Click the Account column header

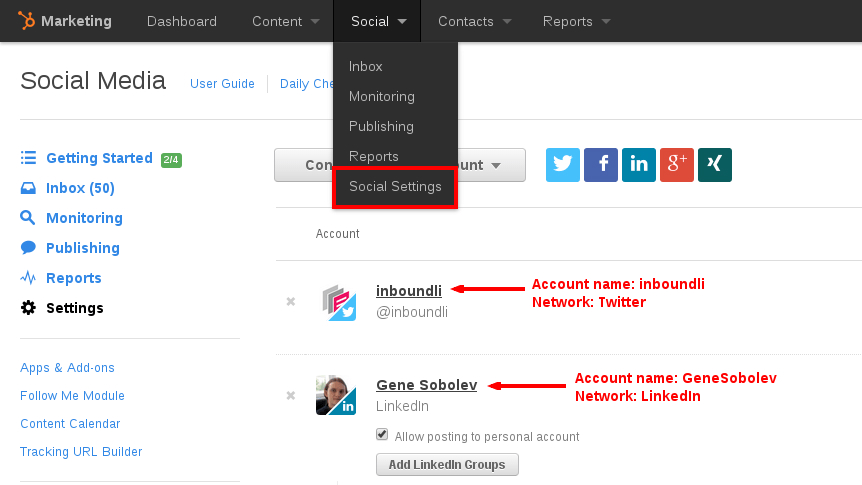[x=338, y=234]
